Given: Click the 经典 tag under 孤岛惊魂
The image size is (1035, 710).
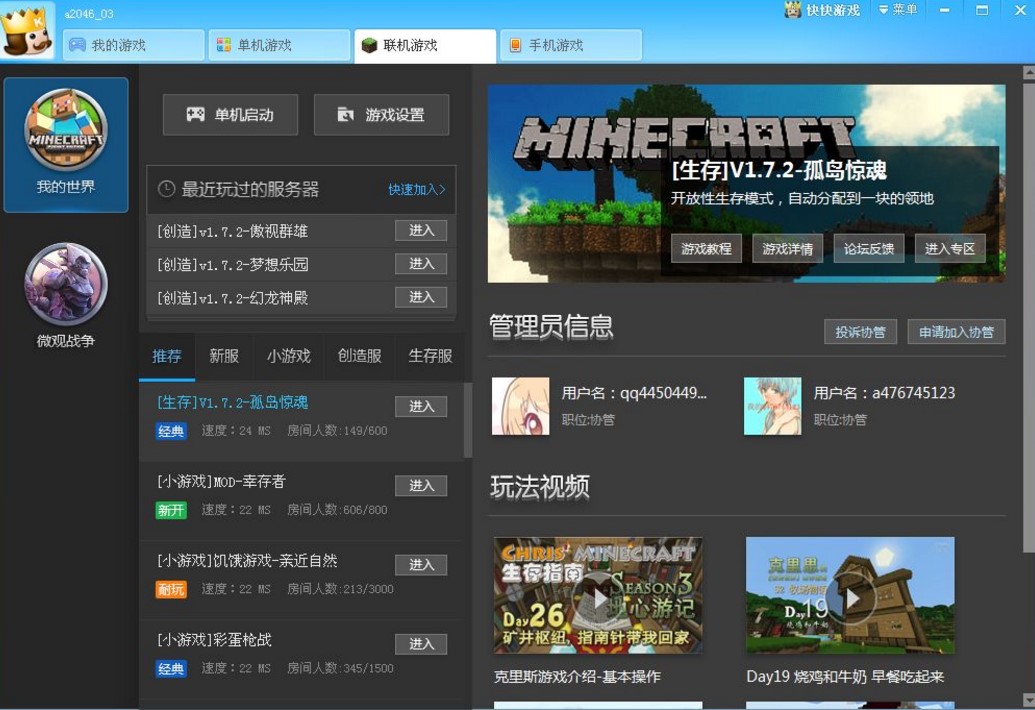Looking at the screenshot, I should (171, 431).
